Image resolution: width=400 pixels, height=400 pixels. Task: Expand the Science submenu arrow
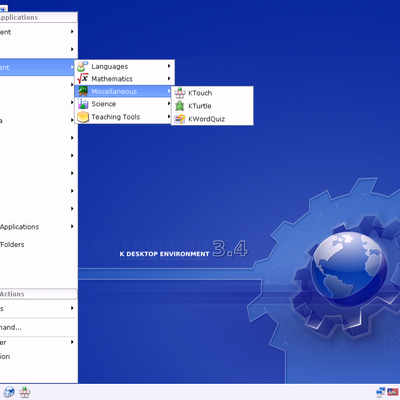[169, 104]
